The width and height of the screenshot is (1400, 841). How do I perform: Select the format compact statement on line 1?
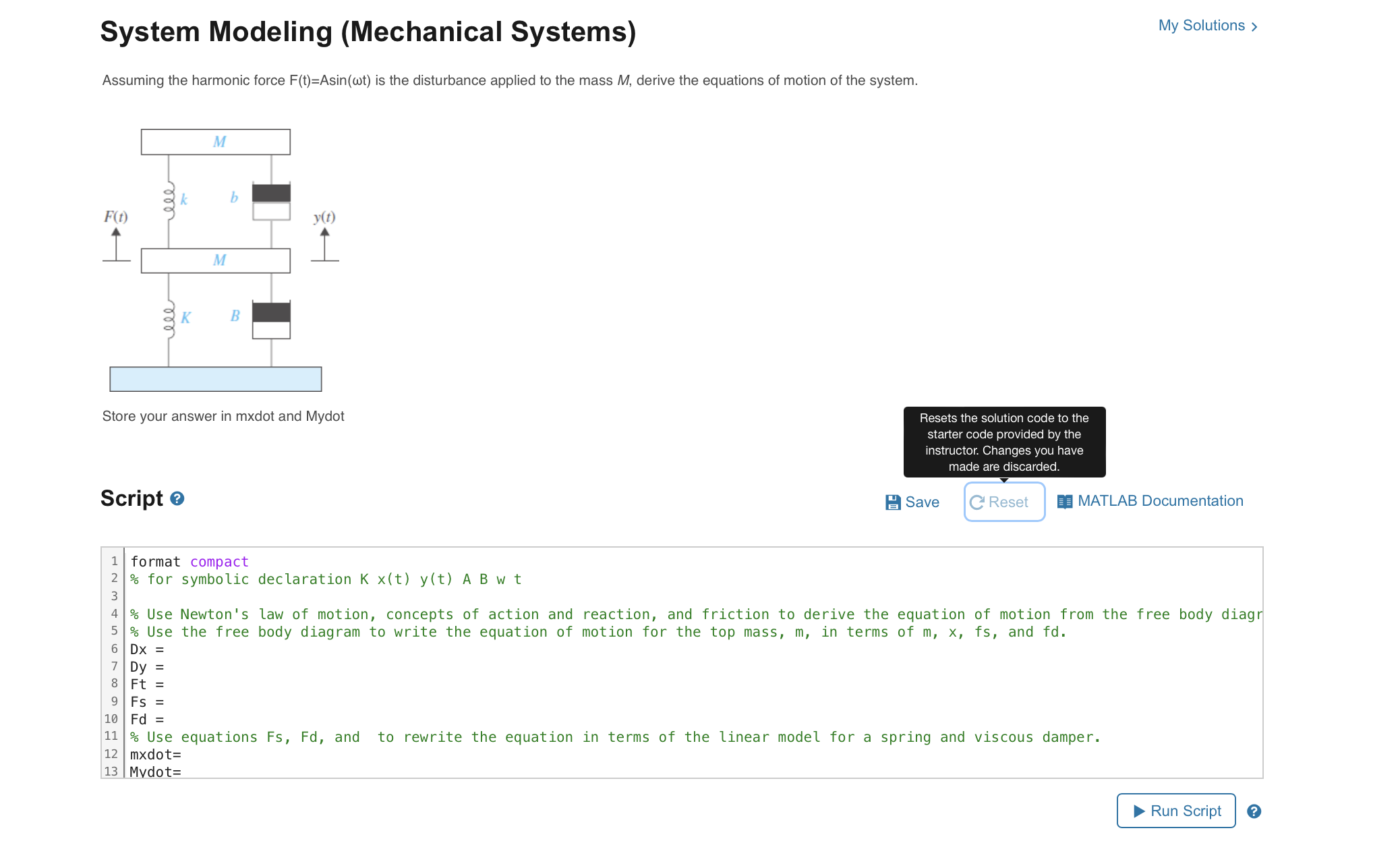pyautogui.click(x=189, y=561)
